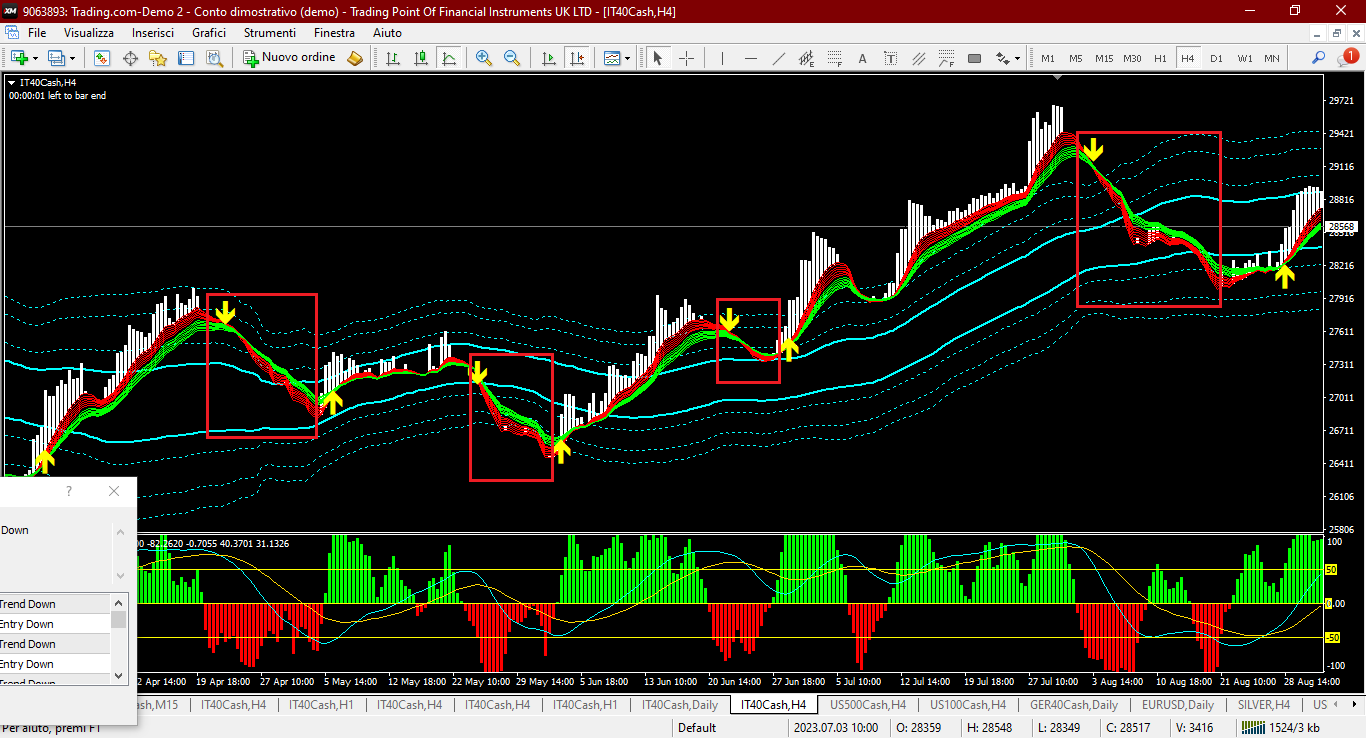Image resolution: width=1366 pixels, height=738 pixels.
Task: Switch to SILVER,H4 chart tab
Action: click(1263, 705)
